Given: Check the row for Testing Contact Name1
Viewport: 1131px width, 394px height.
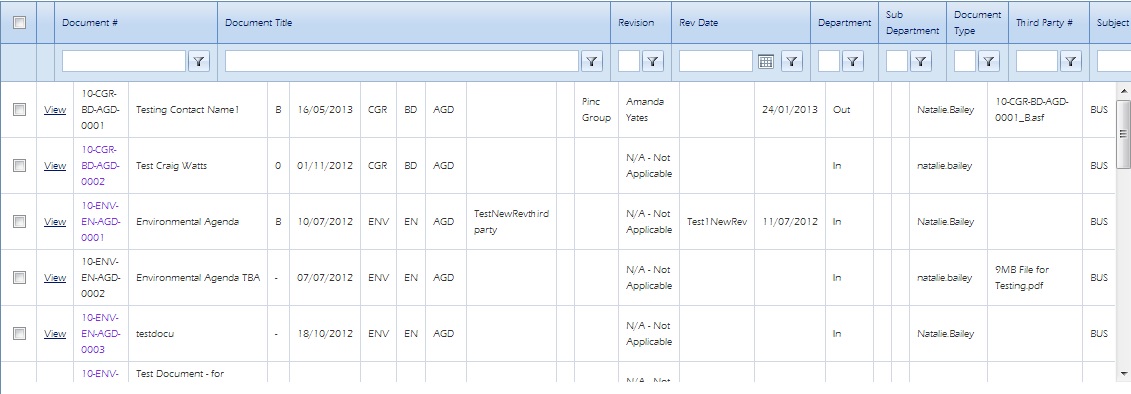Looking at the screenshot, I should pyautogui.click(x=19, y=110).
